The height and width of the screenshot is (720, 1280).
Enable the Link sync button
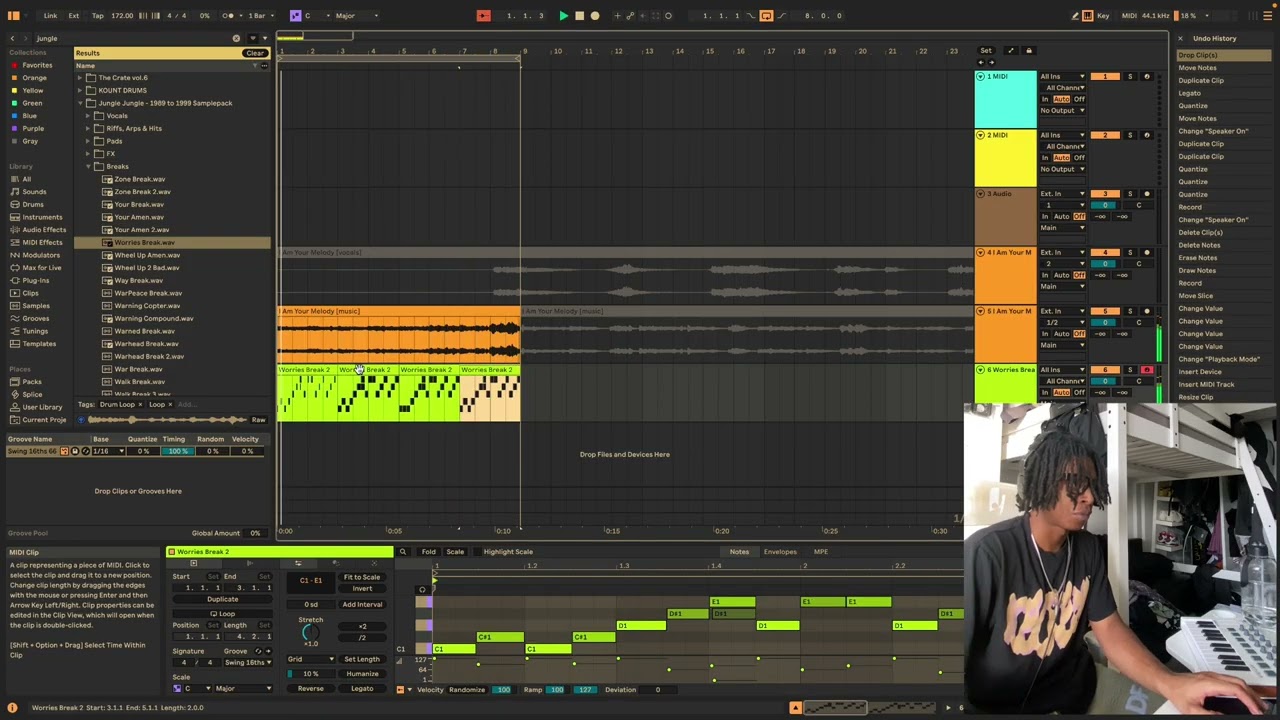click(50, 16)
